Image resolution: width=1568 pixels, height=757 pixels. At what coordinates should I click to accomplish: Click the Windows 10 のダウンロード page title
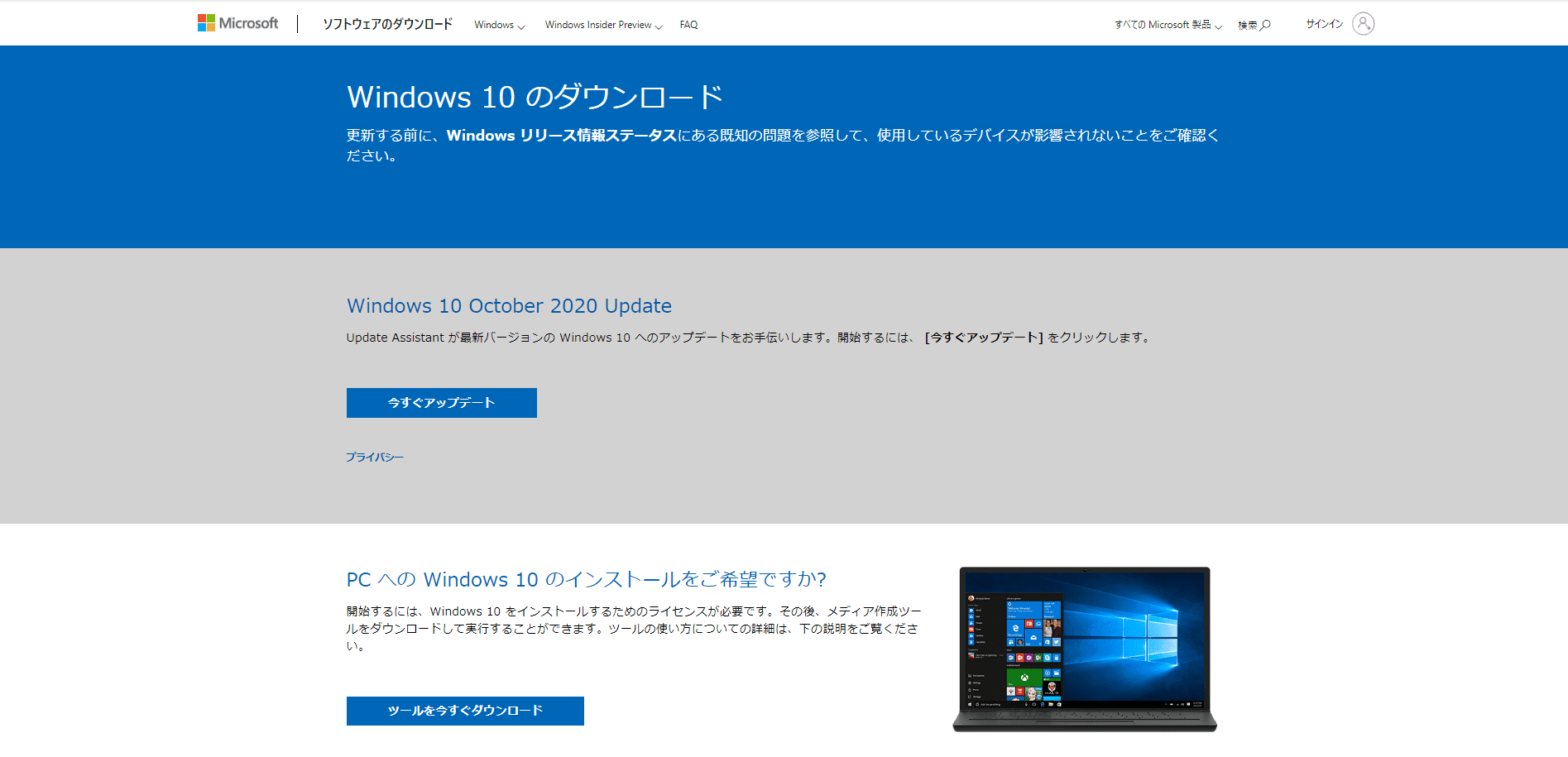[x=535, y=97]
